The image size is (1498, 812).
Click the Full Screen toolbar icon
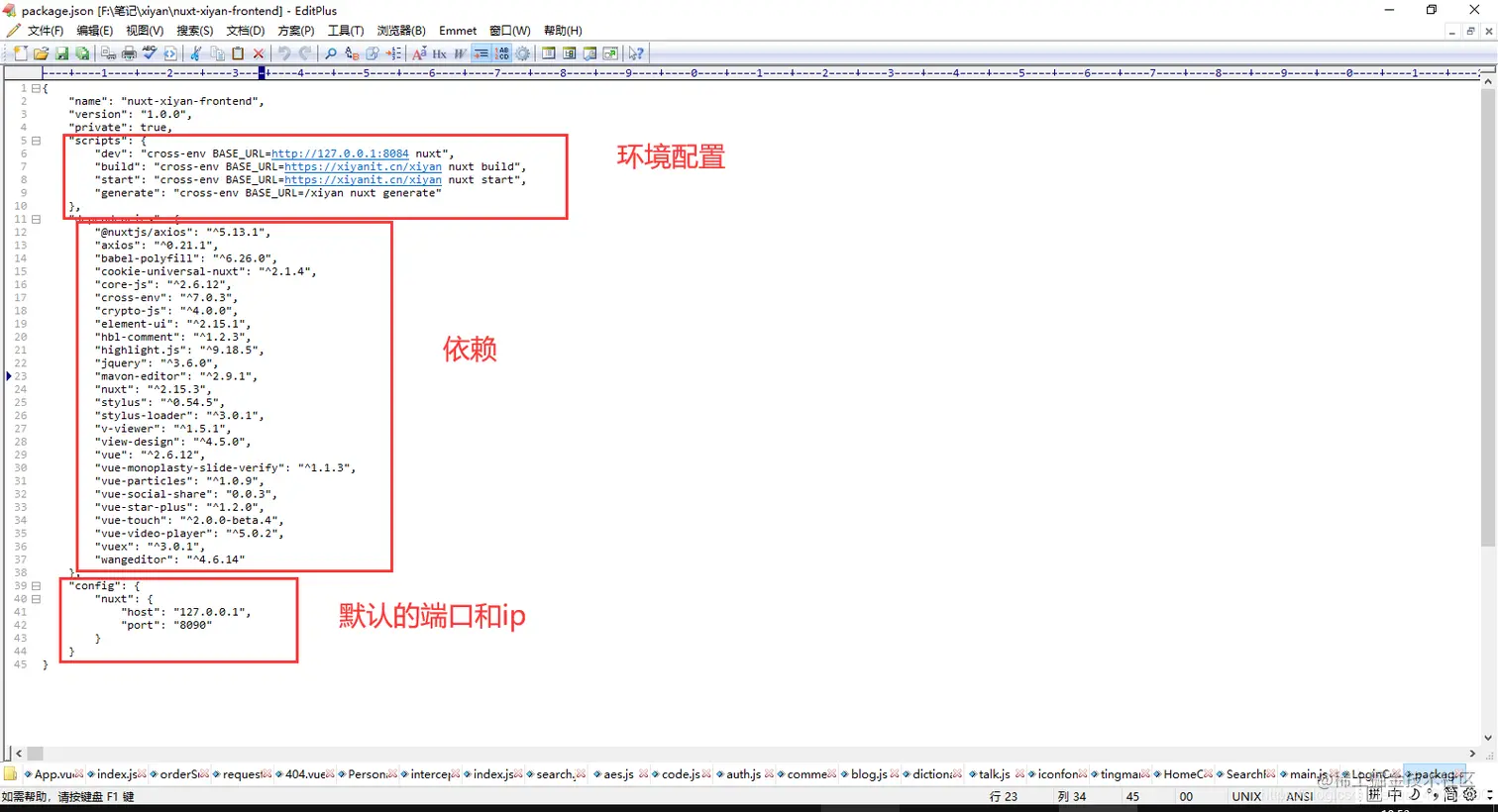(610, 53)
